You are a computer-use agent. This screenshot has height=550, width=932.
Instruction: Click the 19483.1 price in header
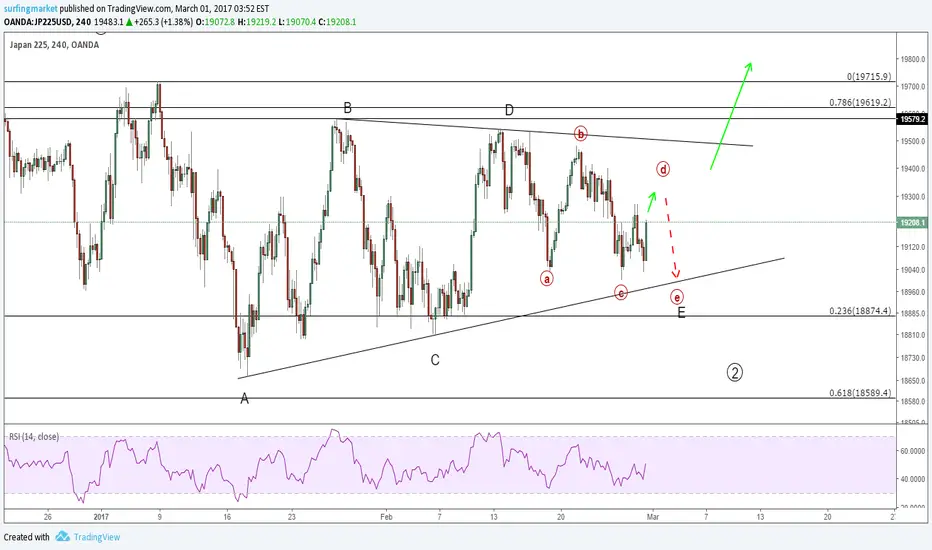(x=109, y=22)
